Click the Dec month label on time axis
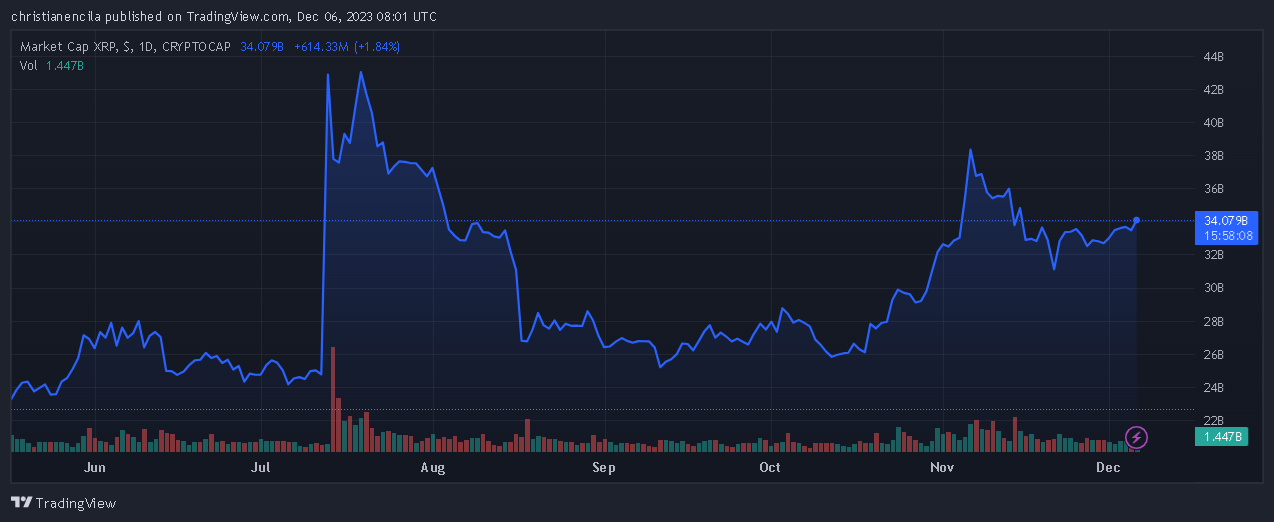This screenshot has height=522, width=1274. tap(1108, 467)
